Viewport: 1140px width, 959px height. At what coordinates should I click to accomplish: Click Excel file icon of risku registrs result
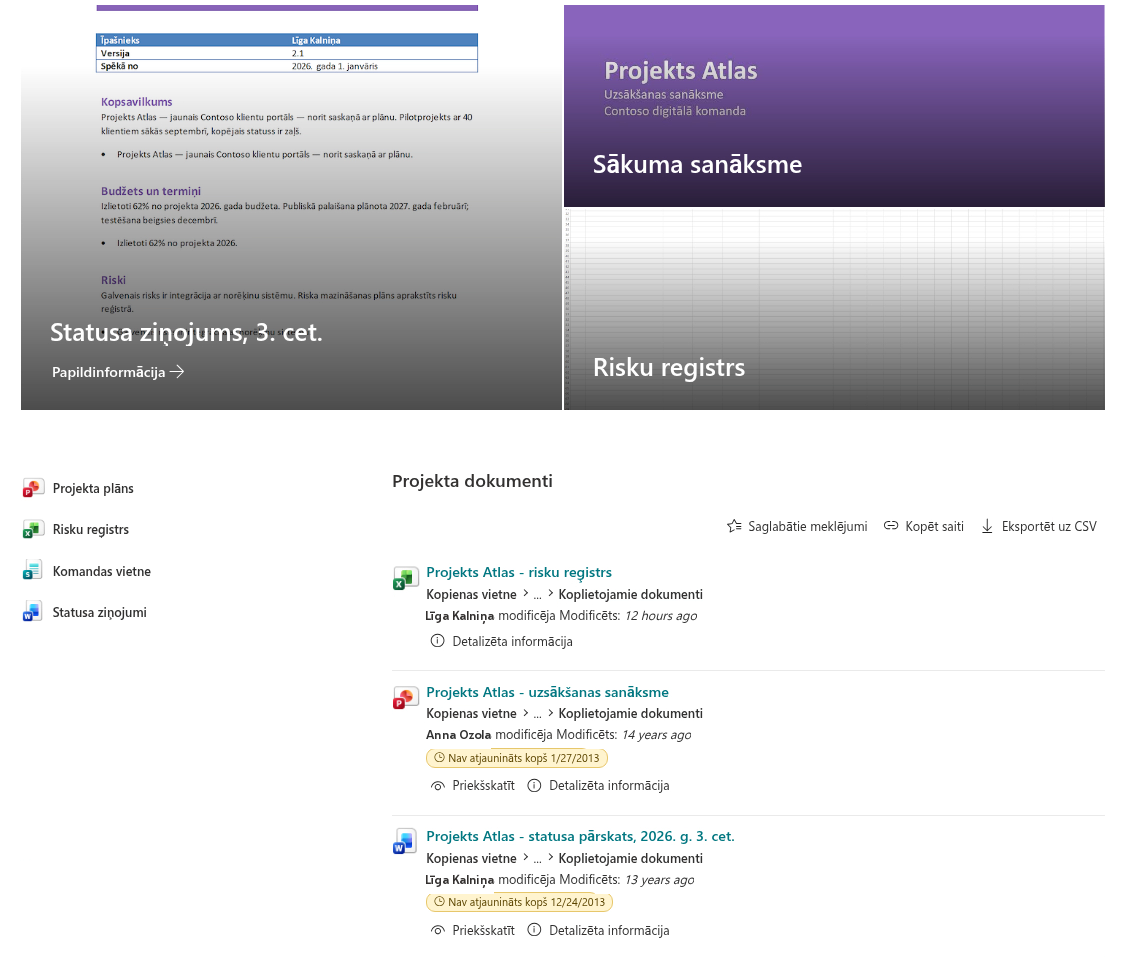[405, 578]
